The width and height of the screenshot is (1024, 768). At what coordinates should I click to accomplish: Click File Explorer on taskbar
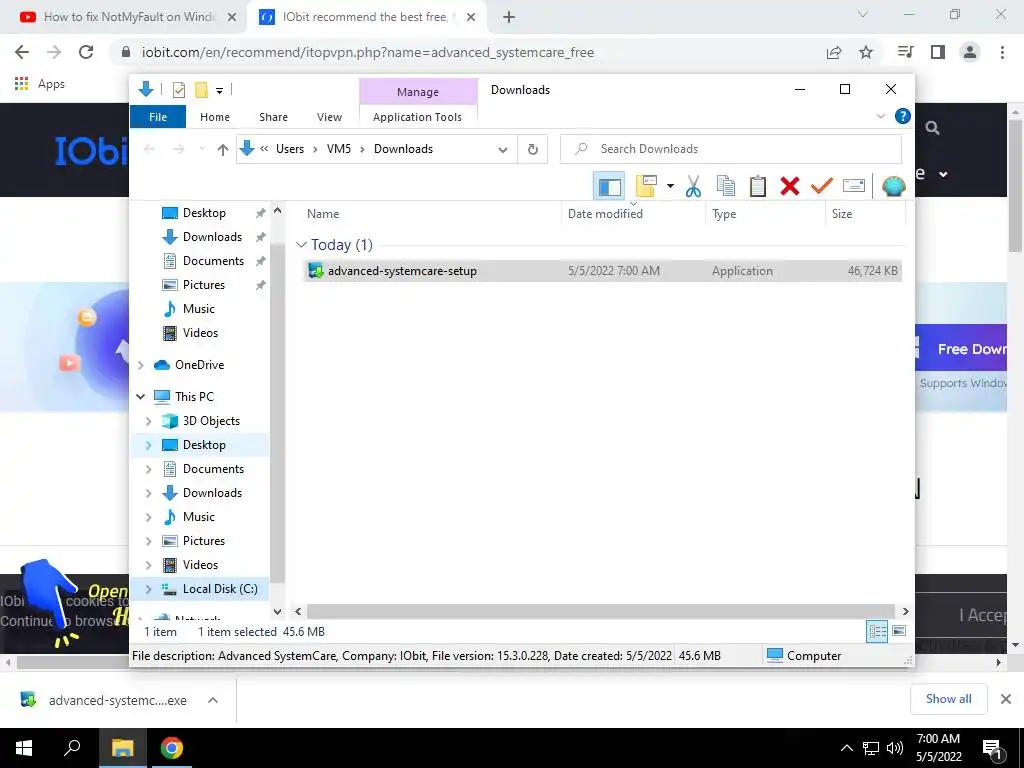pos(122,748)
